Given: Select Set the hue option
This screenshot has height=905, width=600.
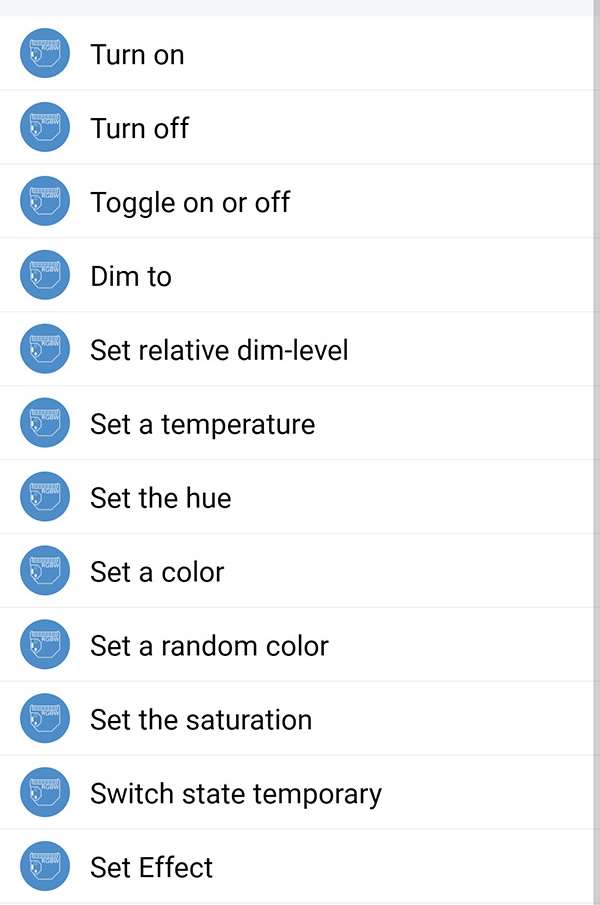Looking at the screenshot, I should tap(160, 498).
